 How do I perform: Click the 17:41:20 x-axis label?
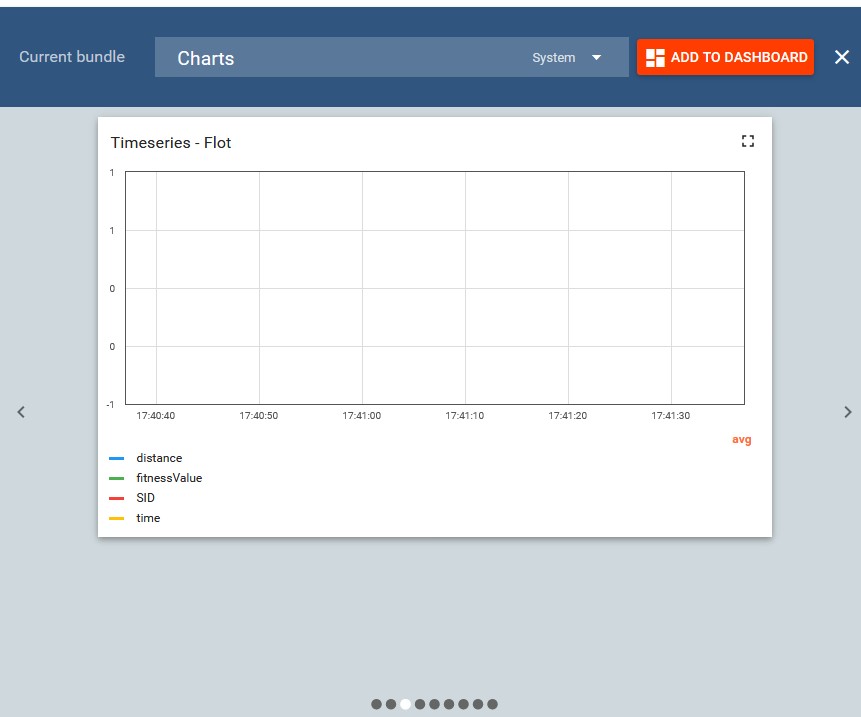click(x=568, y=416)
